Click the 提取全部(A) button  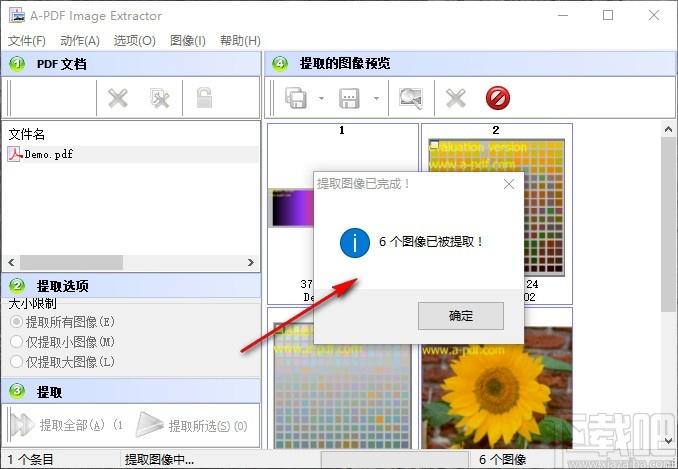click(67, 425)
